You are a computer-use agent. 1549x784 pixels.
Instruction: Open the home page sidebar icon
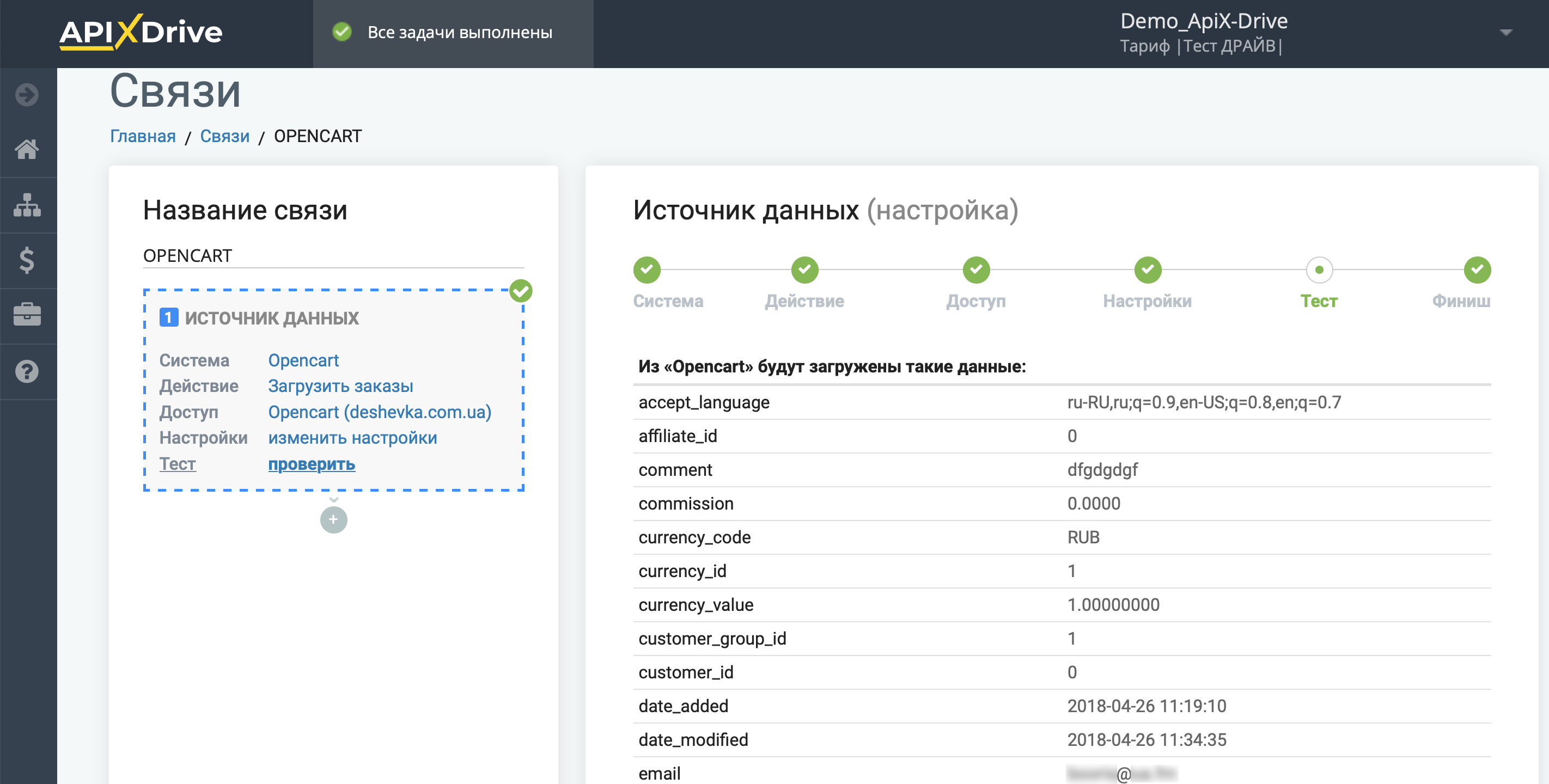tap(27, 149)
